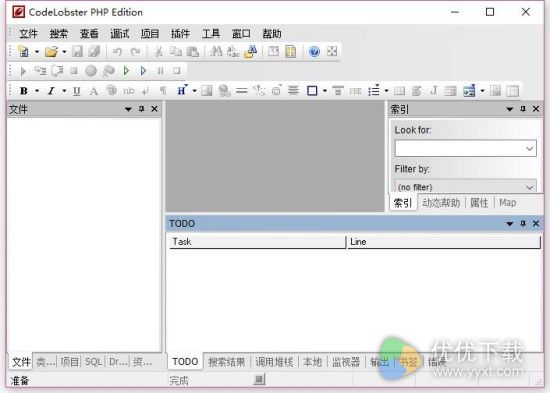Open the 查看 menu

point(89,34)
